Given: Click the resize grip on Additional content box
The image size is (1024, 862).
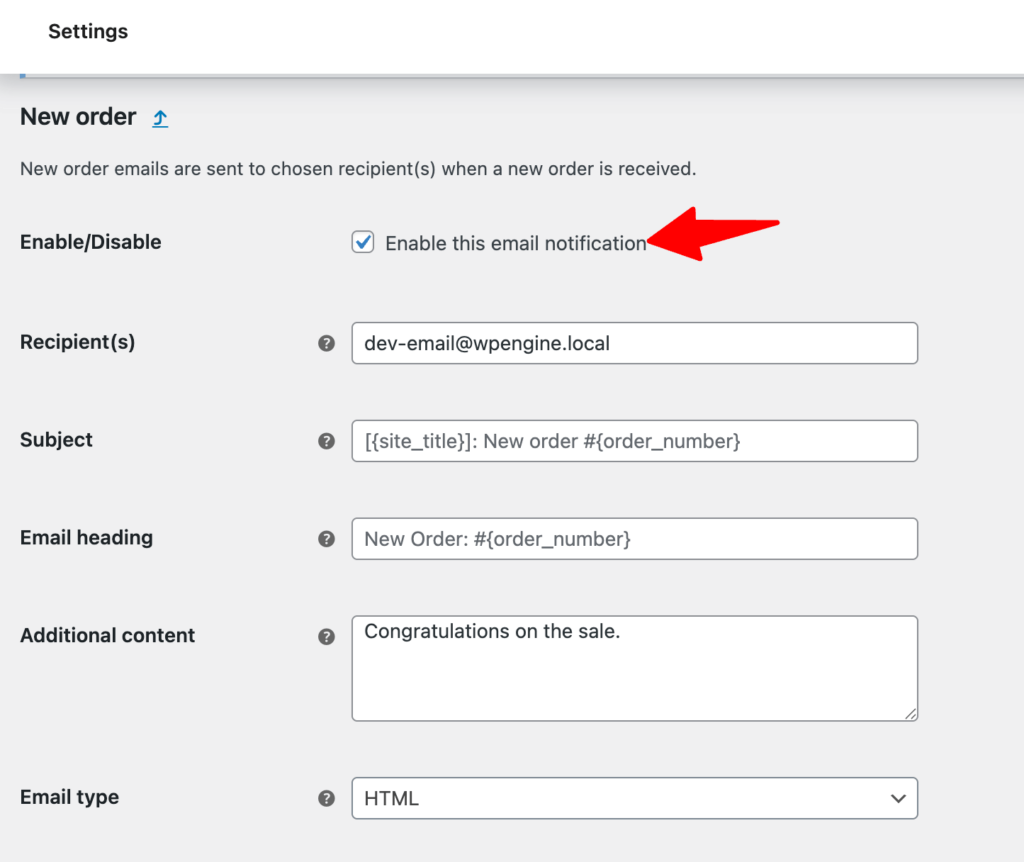Looking at the screenshot, I should pos(911,714).
